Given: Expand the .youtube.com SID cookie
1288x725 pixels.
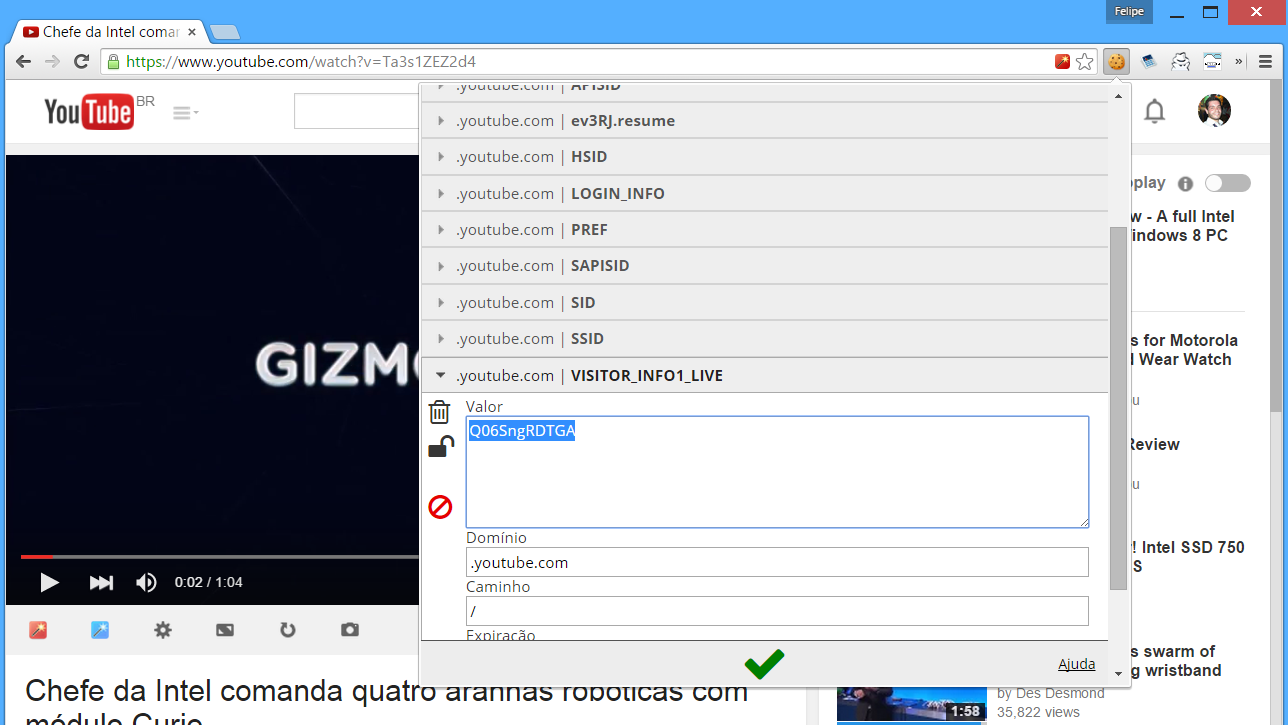Looking at the screenshot, I should tap(765, 303).
